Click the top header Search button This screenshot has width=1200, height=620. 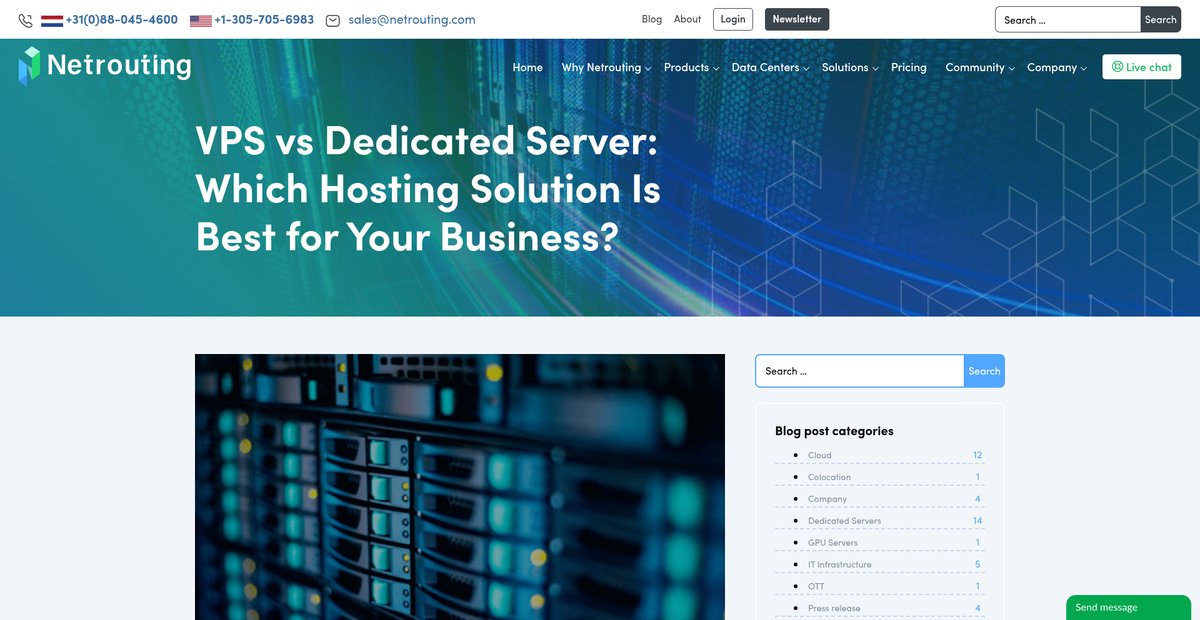(1161, 19)
